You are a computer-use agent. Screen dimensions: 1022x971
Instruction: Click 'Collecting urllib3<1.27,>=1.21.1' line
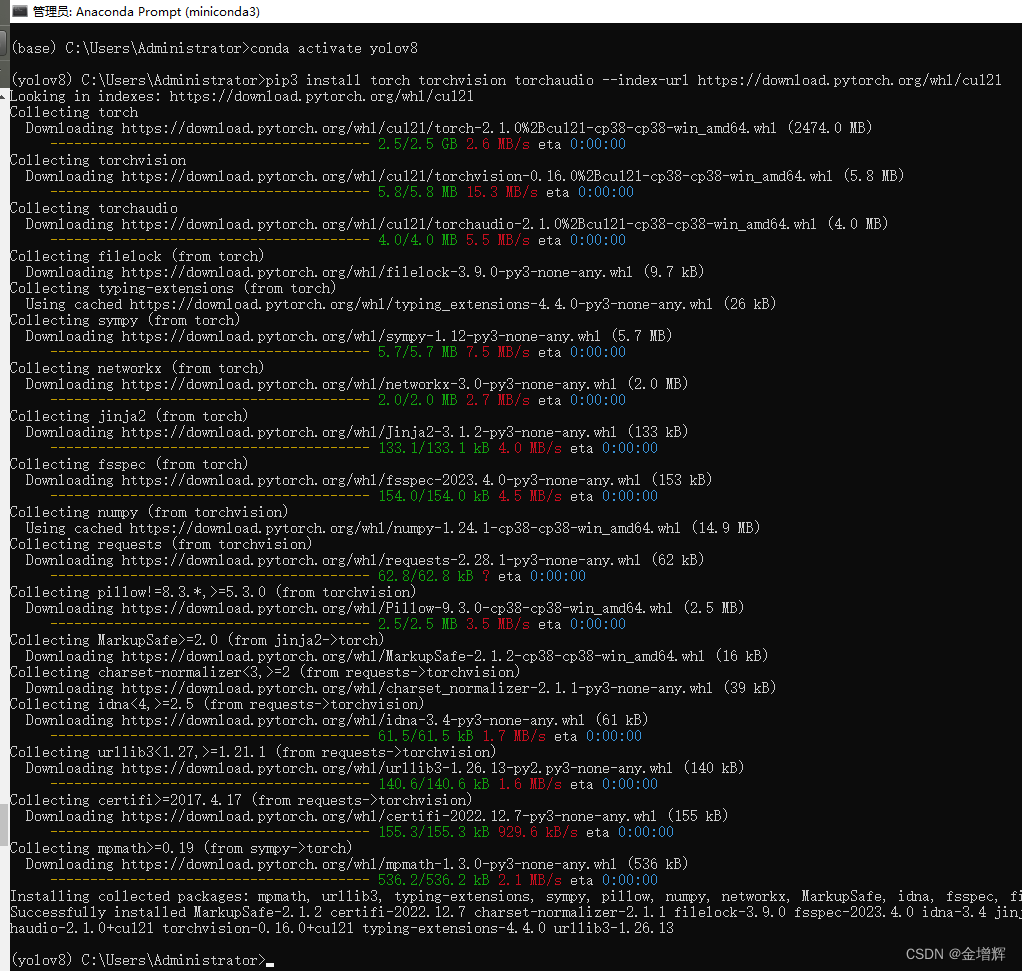click(x=253, y=753)
